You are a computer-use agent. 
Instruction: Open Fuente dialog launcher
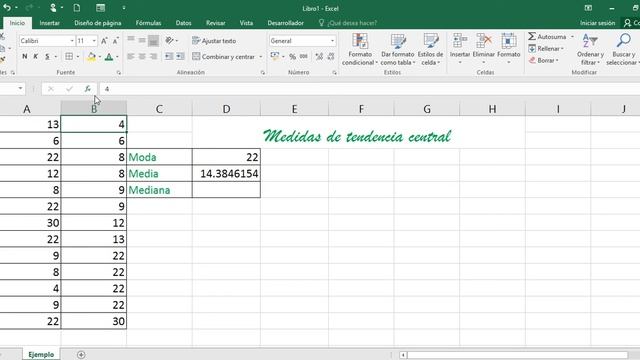click(x=119, y=73)
